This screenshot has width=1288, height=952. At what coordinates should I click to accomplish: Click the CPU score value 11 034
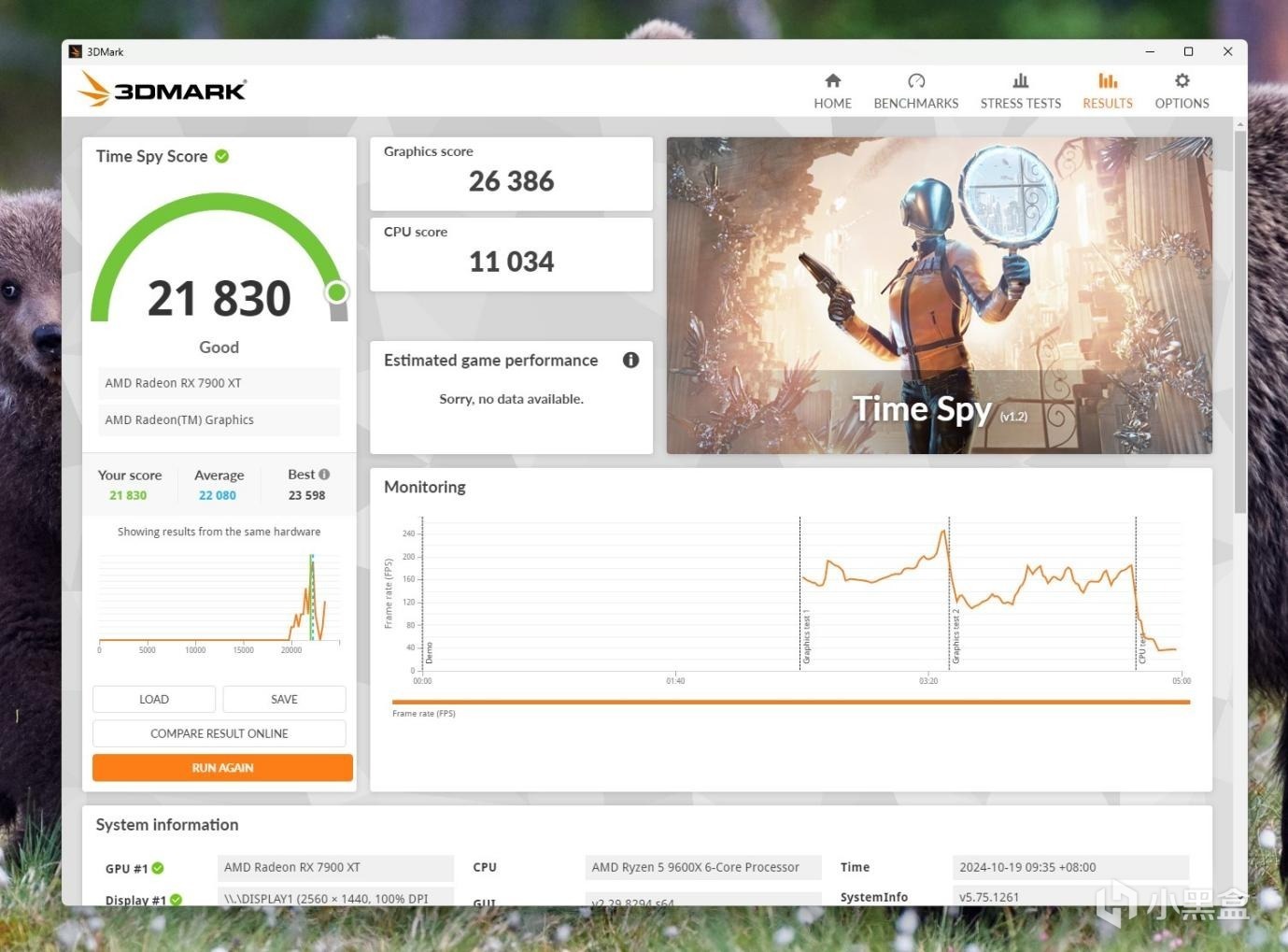click(x=512, y=262)
